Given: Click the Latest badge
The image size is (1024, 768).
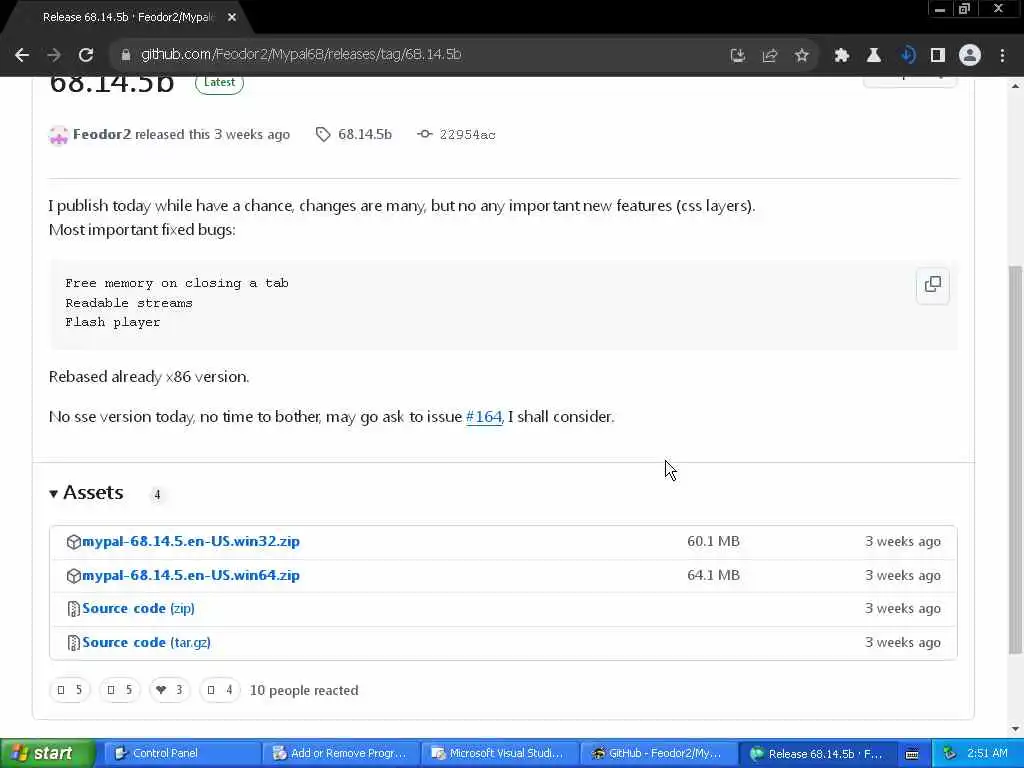Looking at the screenshot, I should coord(219,83).
